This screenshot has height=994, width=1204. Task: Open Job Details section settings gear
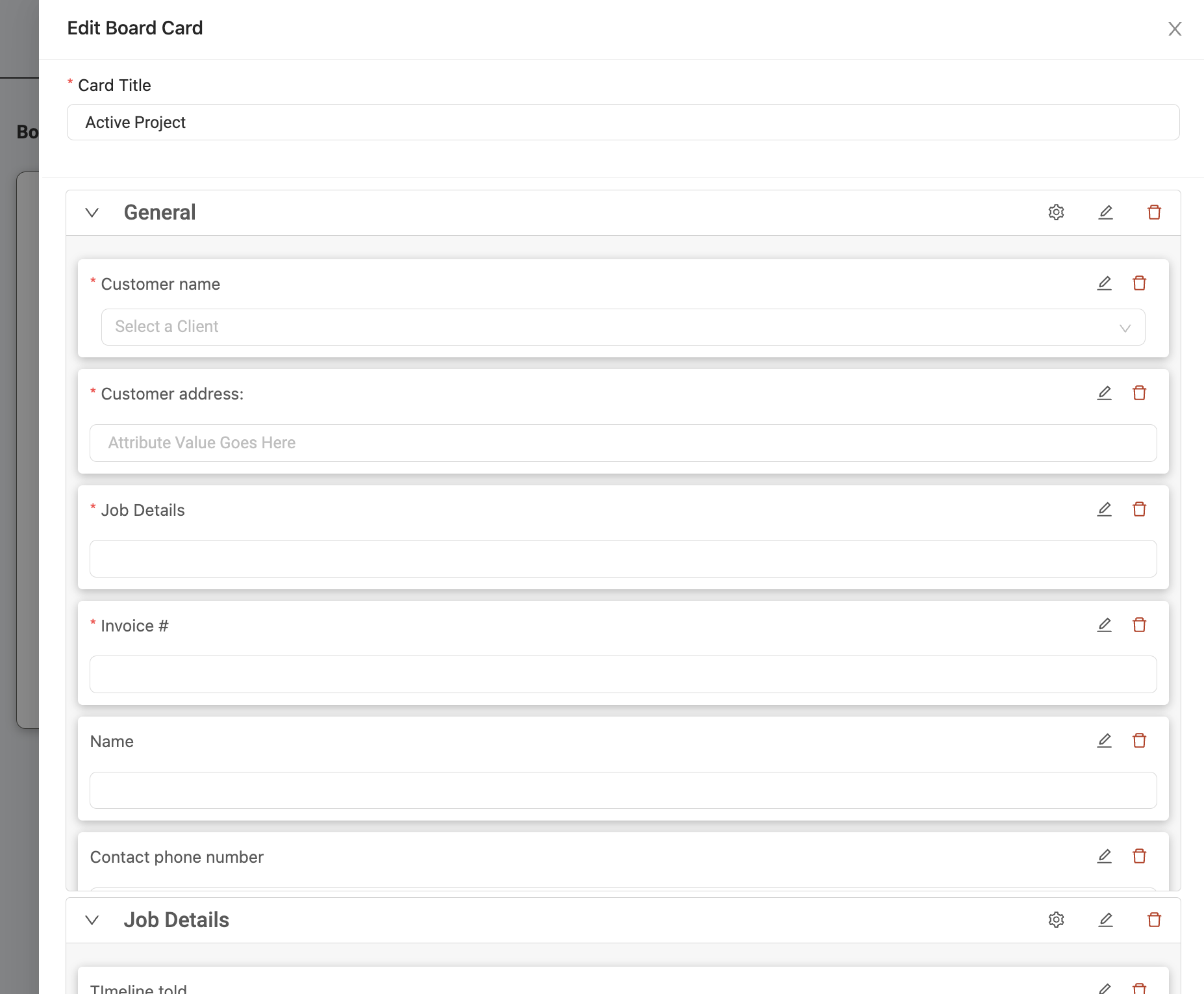(1056, 920)
